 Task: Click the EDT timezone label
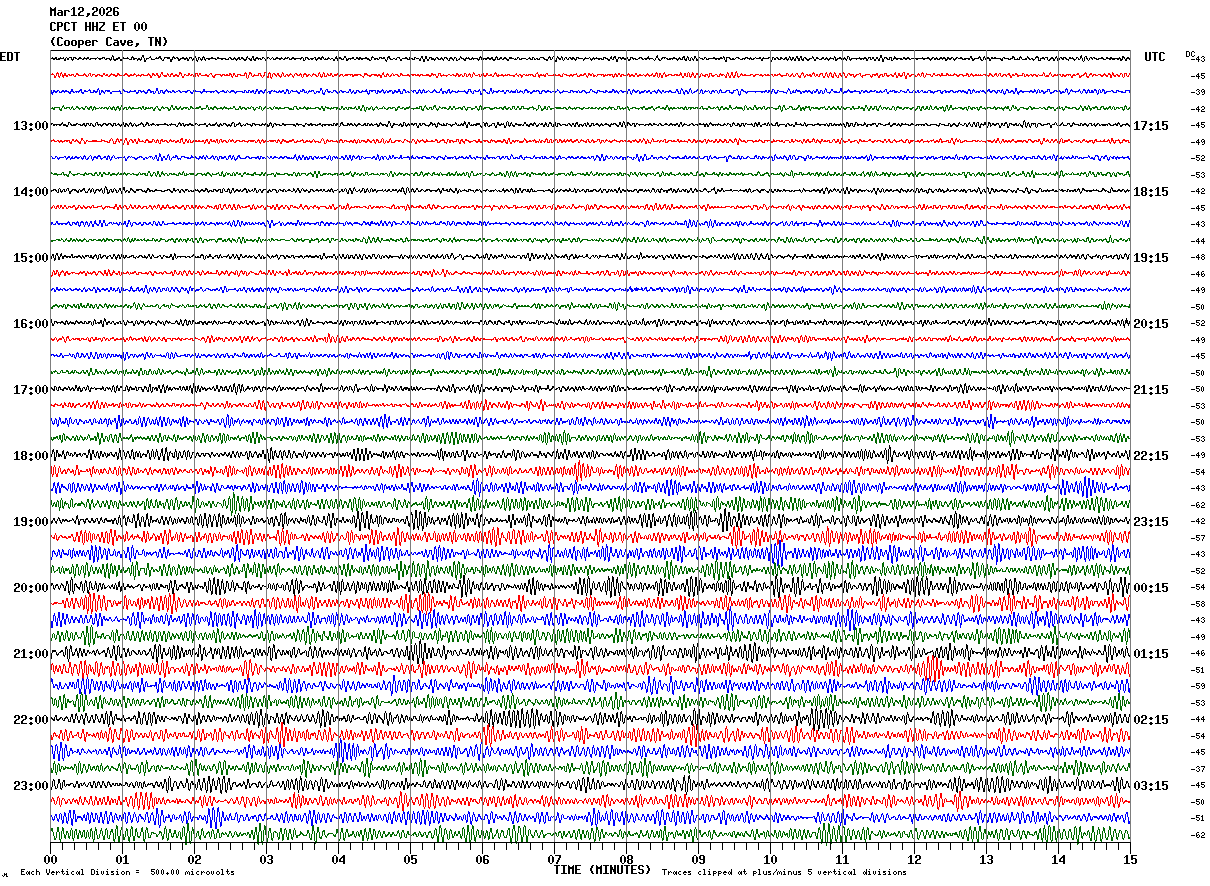[x=10, y=57]
